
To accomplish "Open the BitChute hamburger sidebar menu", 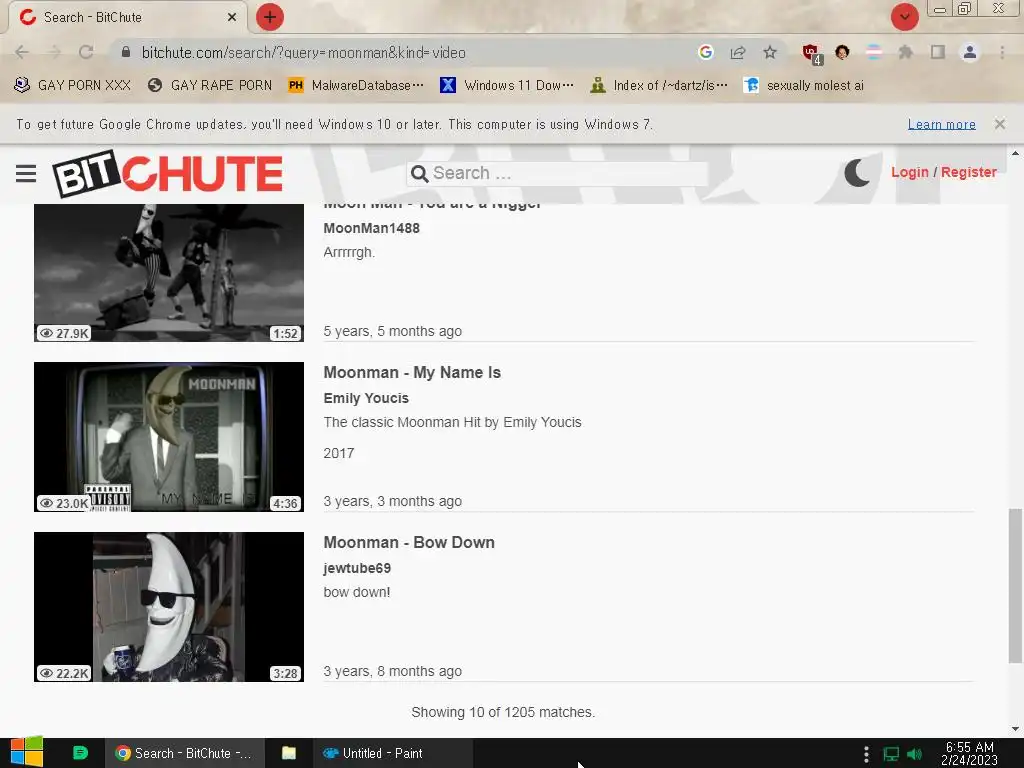I will pos(26,173).
